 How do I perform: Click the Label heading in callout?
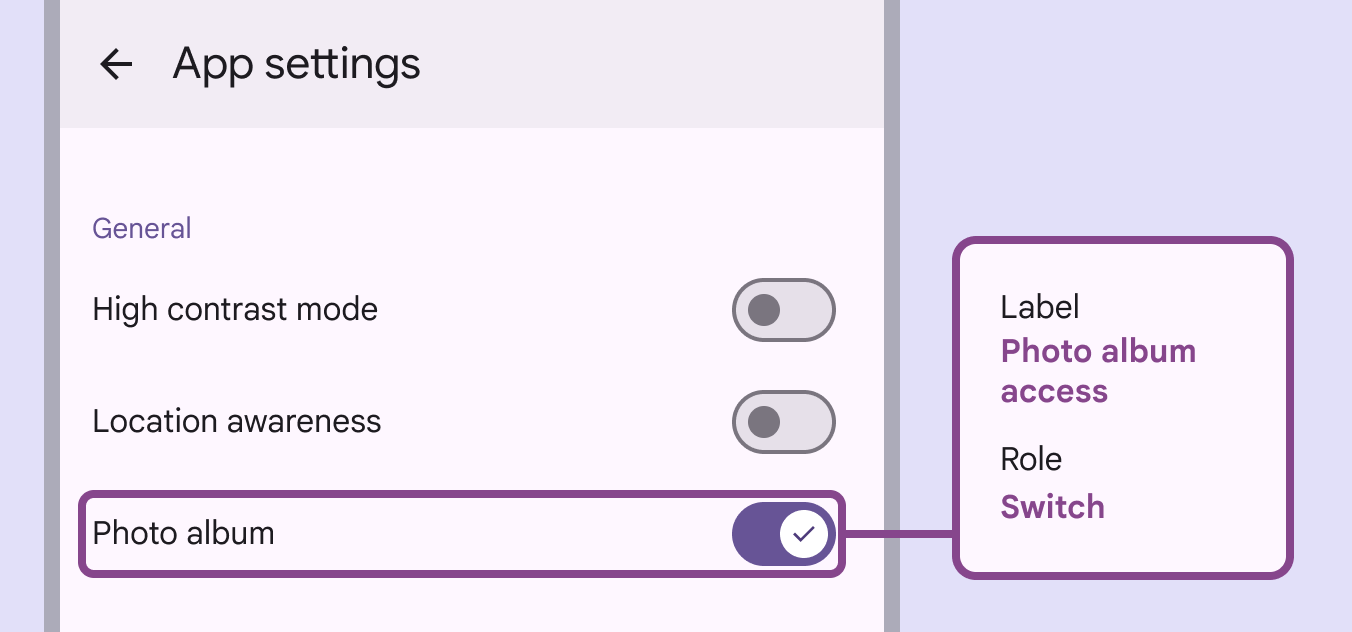pos(1040,307)
